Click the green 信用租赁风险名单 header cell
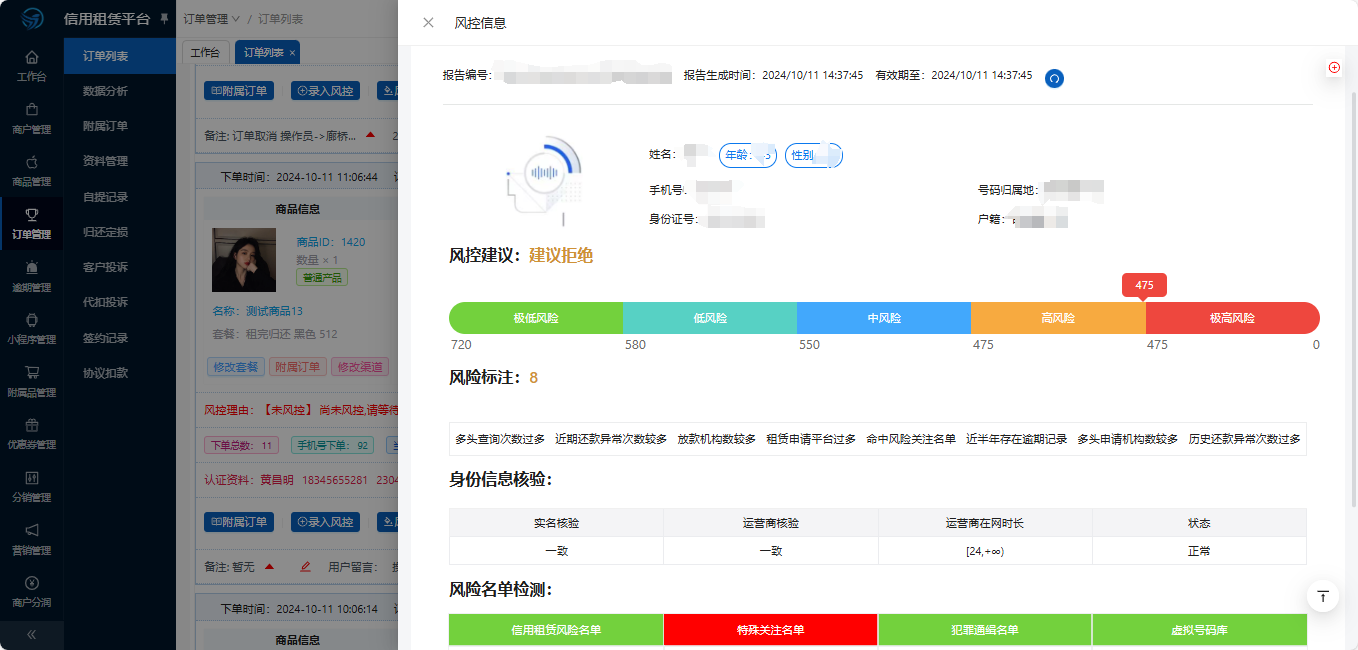Image resolution: width=1358 pixels, height=650 pixels. click(556, 630)
